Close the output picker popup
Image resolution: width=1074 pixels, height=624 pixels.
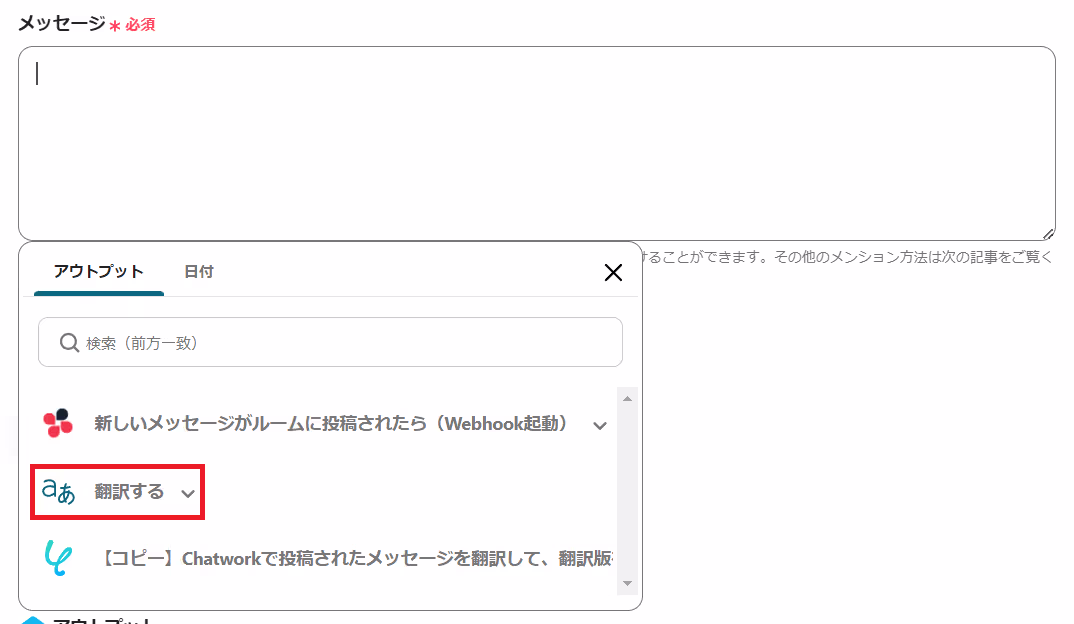coord(613,273)
